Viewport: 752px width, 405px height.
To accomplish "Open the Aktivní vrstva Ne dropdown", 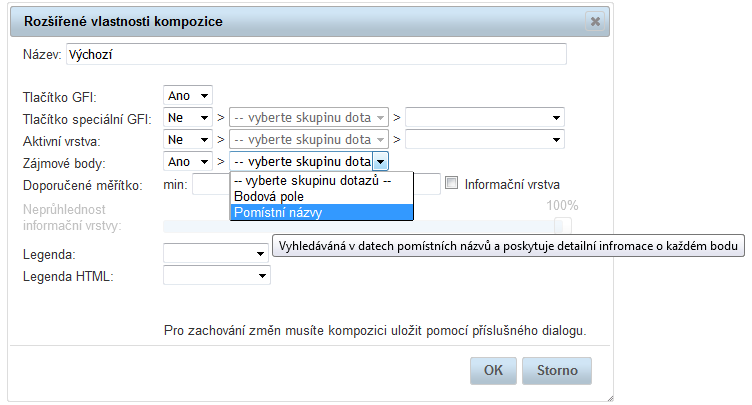I will [188, 140].
